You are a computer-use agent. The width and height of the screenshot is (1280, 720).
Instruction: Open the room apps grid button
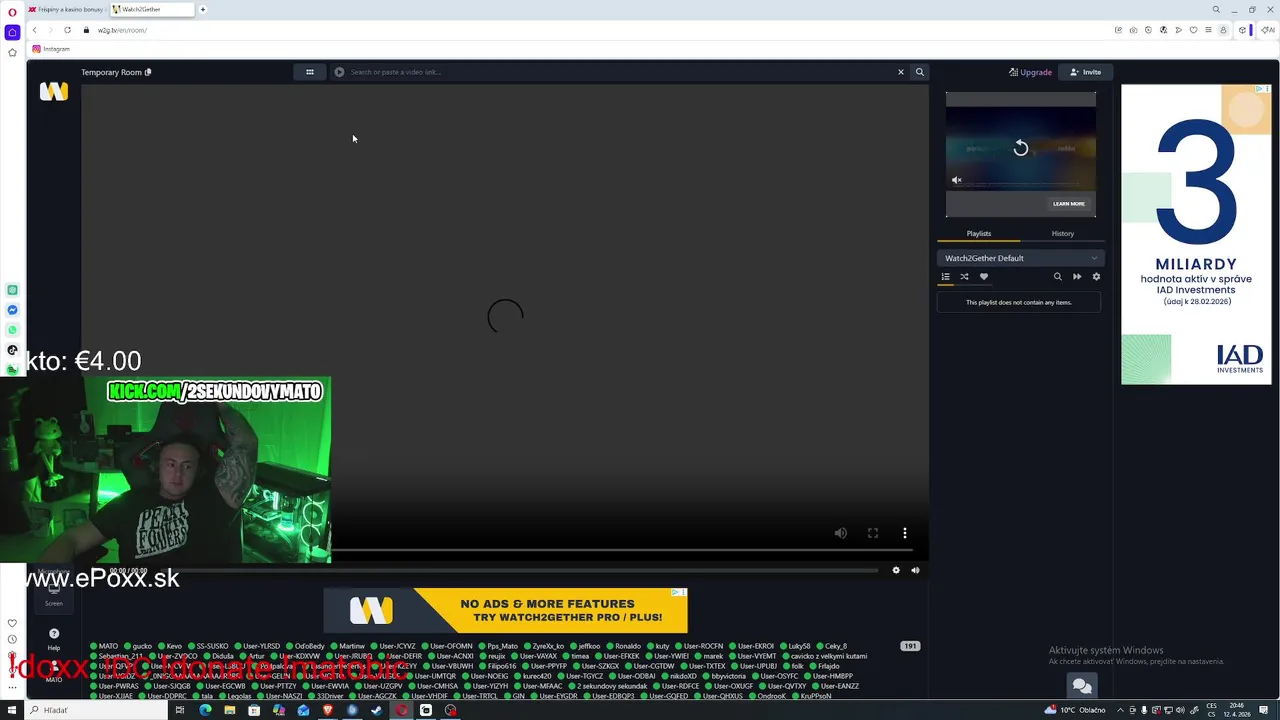pyautogui.click(x=310, y=72)
